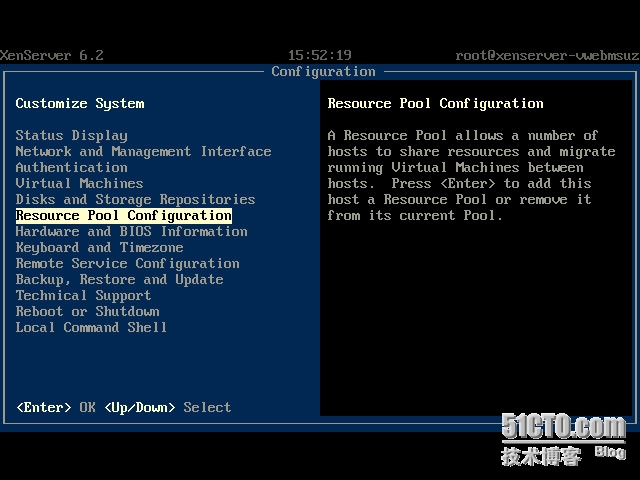Click the root@xenserver hostname text

pyautogui.click(x=547, y=56)
